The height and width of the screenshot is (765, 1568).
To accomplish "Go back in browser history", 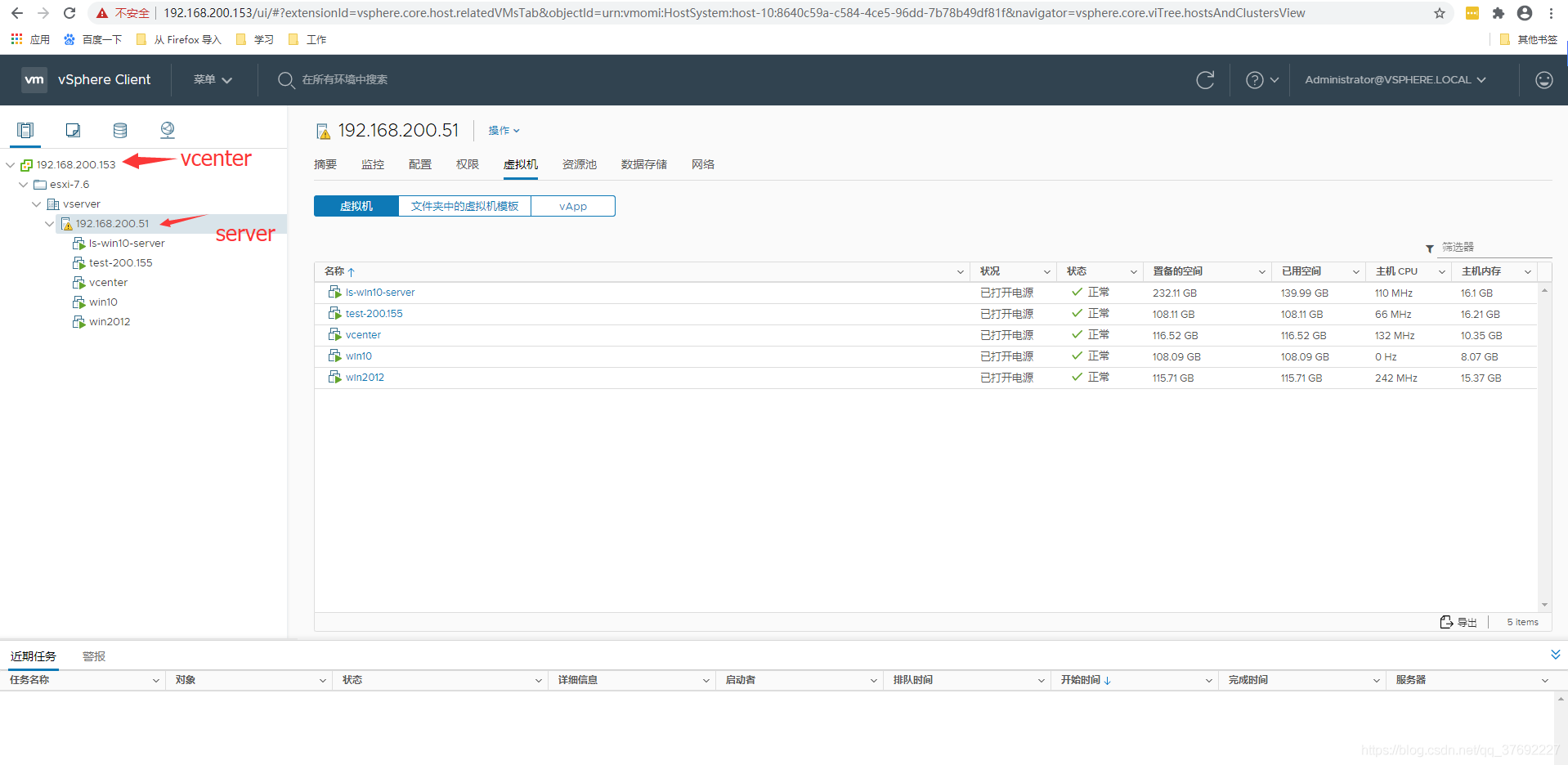I will pyautogui.click(x=17, y=13).
